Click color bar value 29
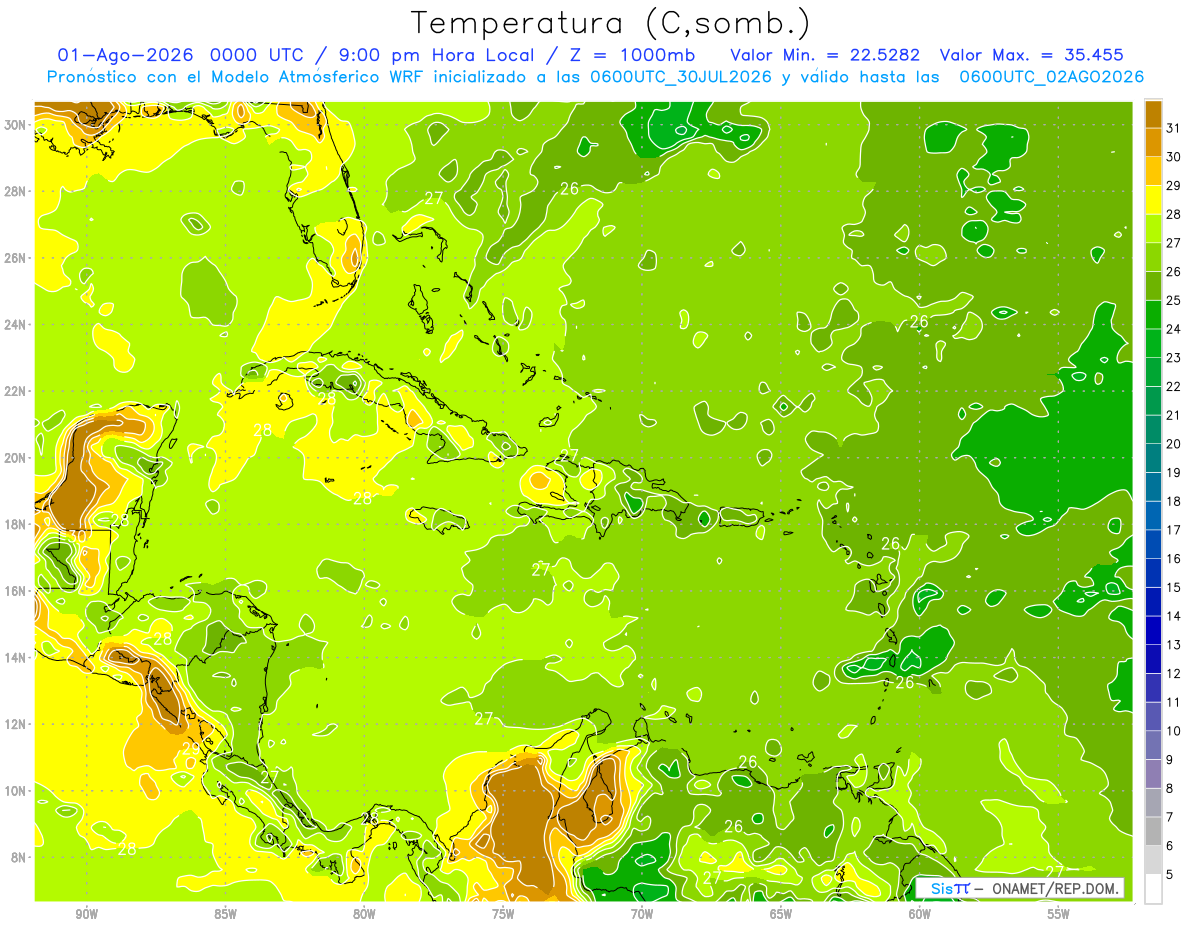Screen dimensions: 1200x927 1174,185
